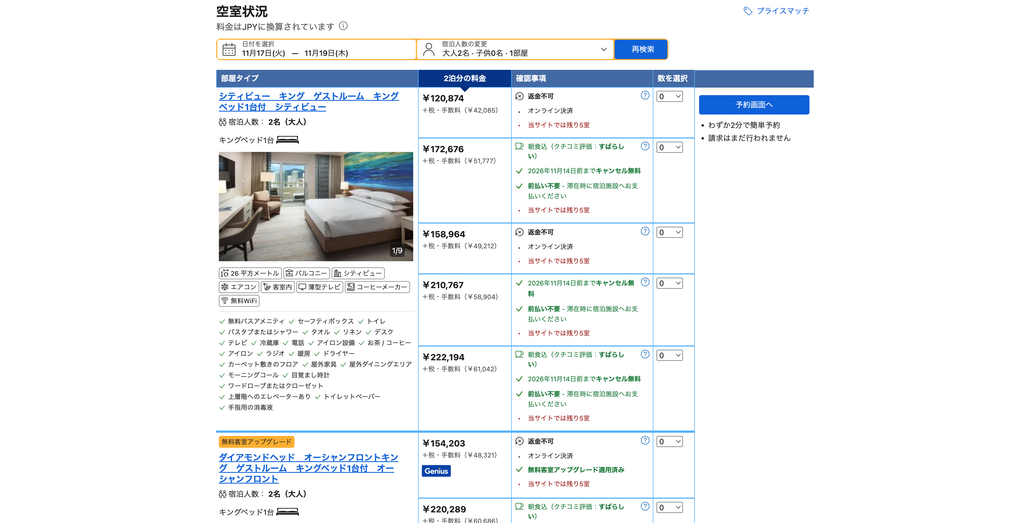Click the help icon in the ¥120,874 row

pyautogui.click(x=645, y=95)
